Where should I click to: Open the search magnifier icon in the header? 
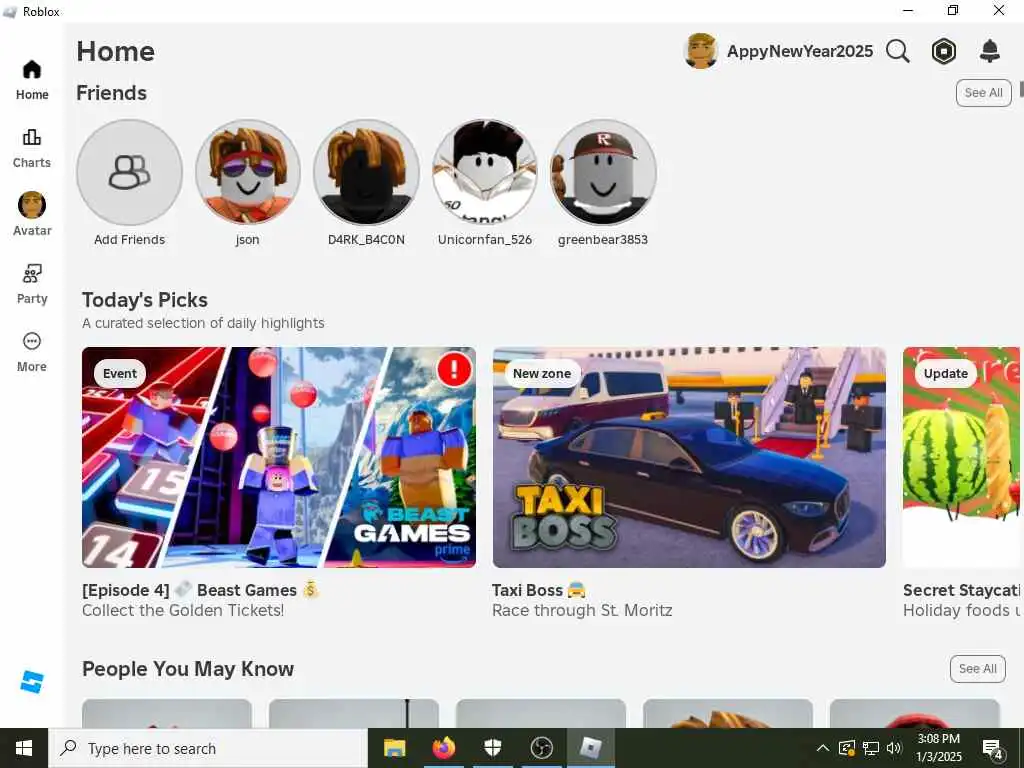(x=898, y=51)
